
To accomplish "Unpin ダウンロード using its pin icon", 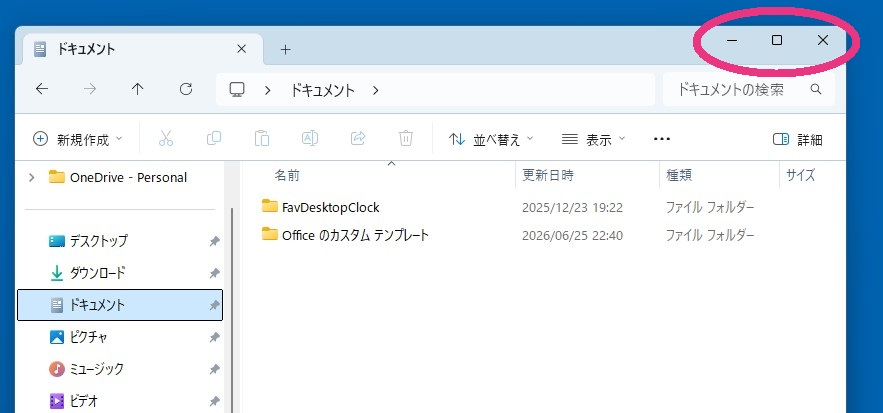I will [x=214, y=273].
